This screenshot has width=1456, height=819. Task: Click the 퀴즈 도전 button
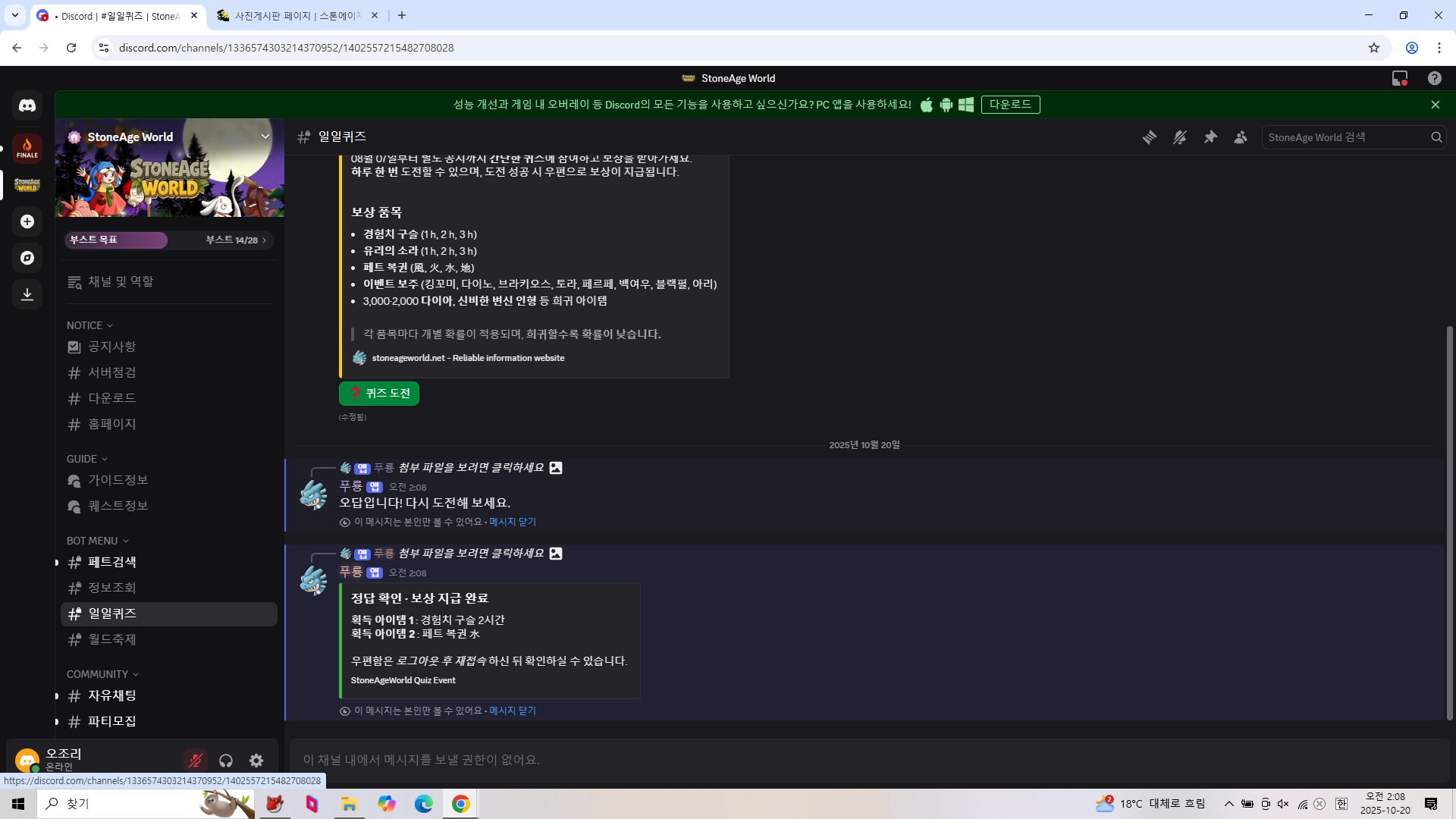pyautogui.click(x=379, y=394)
